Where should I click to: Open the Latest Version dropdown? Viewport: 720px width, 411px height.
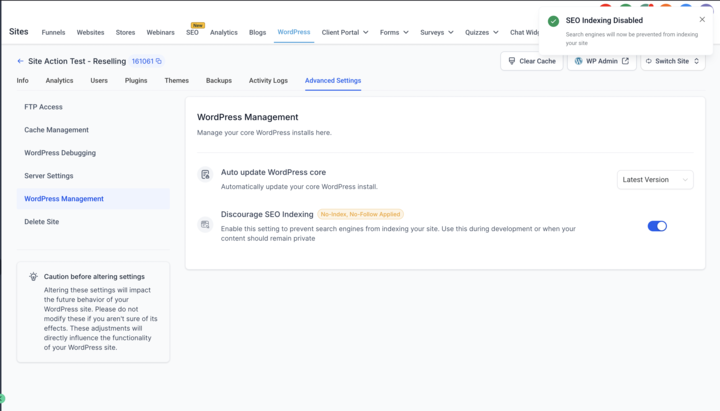pos(655,180)
